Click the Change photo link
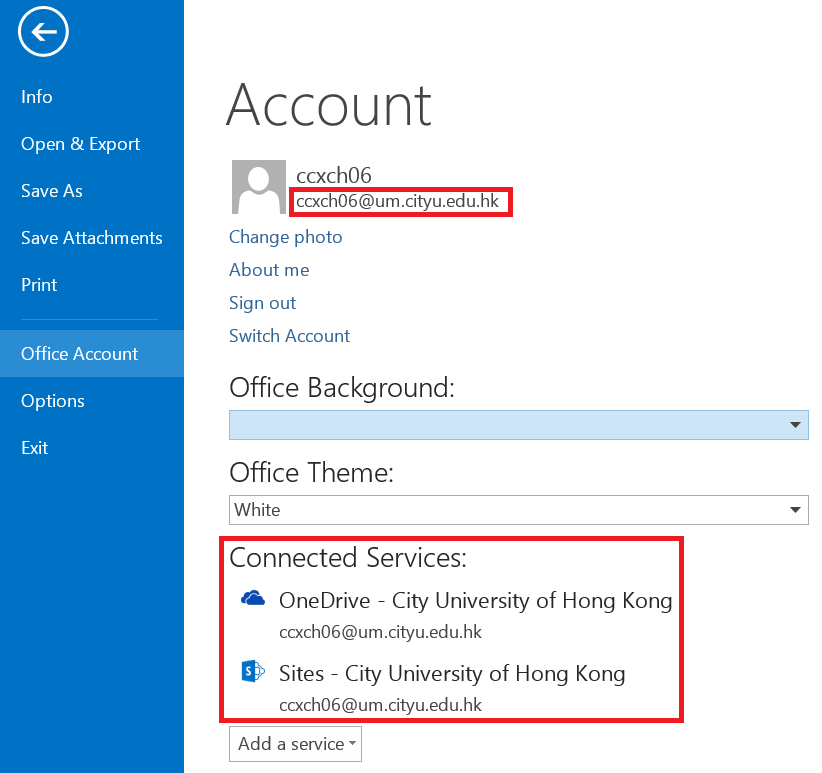 pos(285,237)
